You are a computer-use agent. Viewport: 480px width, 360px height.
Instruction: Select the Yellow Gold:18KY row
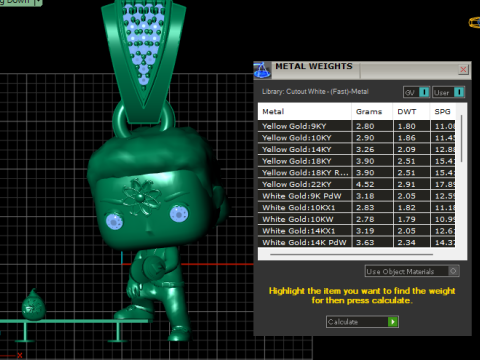[356, 161]
